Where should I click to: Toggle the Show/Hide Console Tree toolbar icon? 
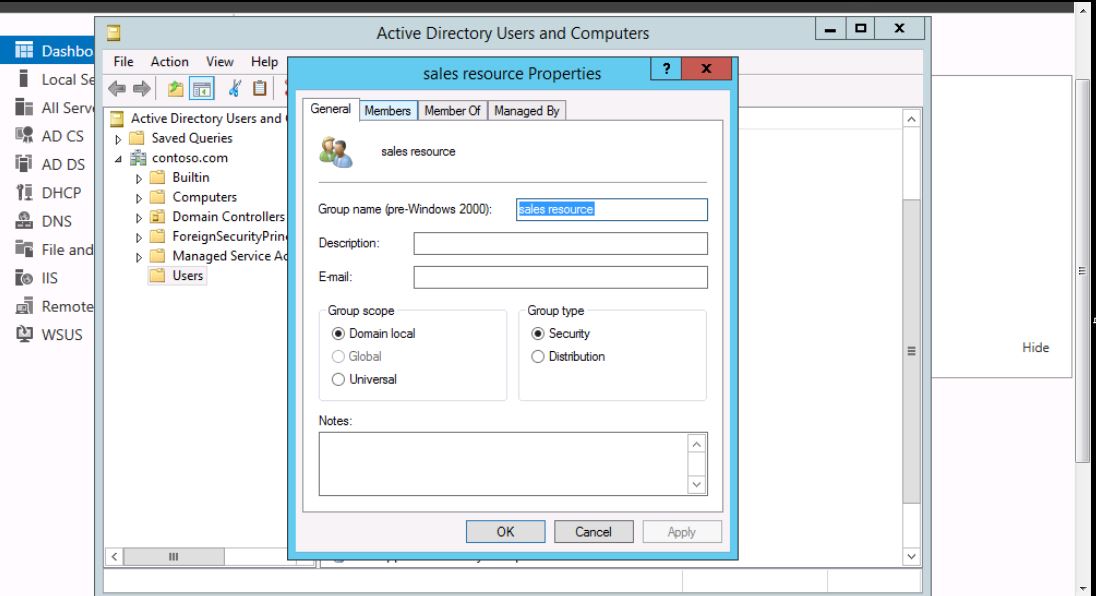tap(201, 89)
